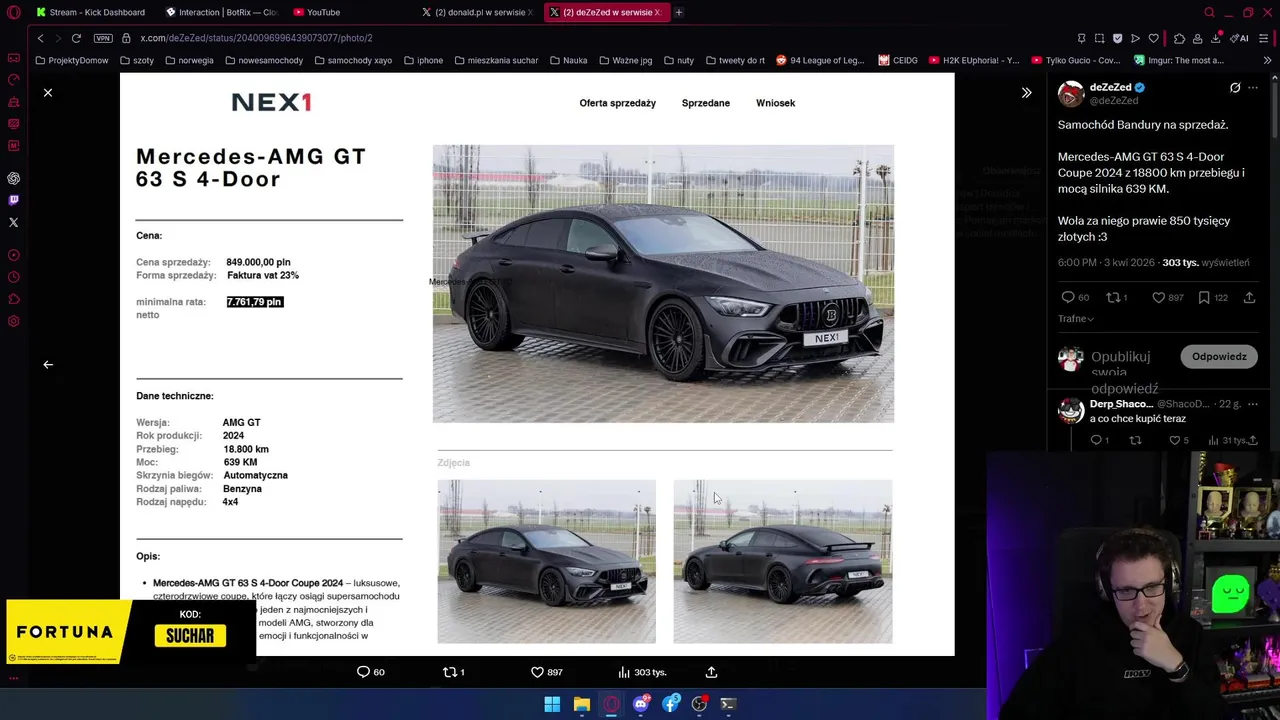Switch to Stream - Kick Dashboard tab
1280x720 pixels.
tap(91, 12)
